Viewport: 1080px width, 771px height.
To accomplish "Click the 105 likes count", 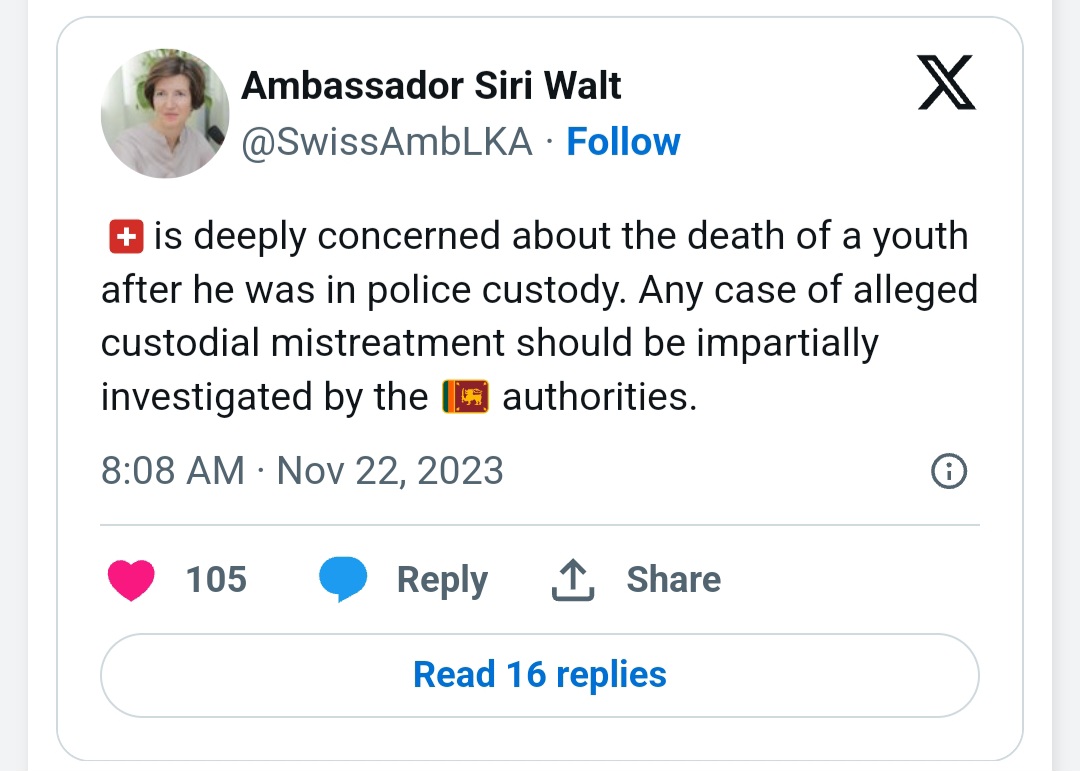I will click(216, 579).
